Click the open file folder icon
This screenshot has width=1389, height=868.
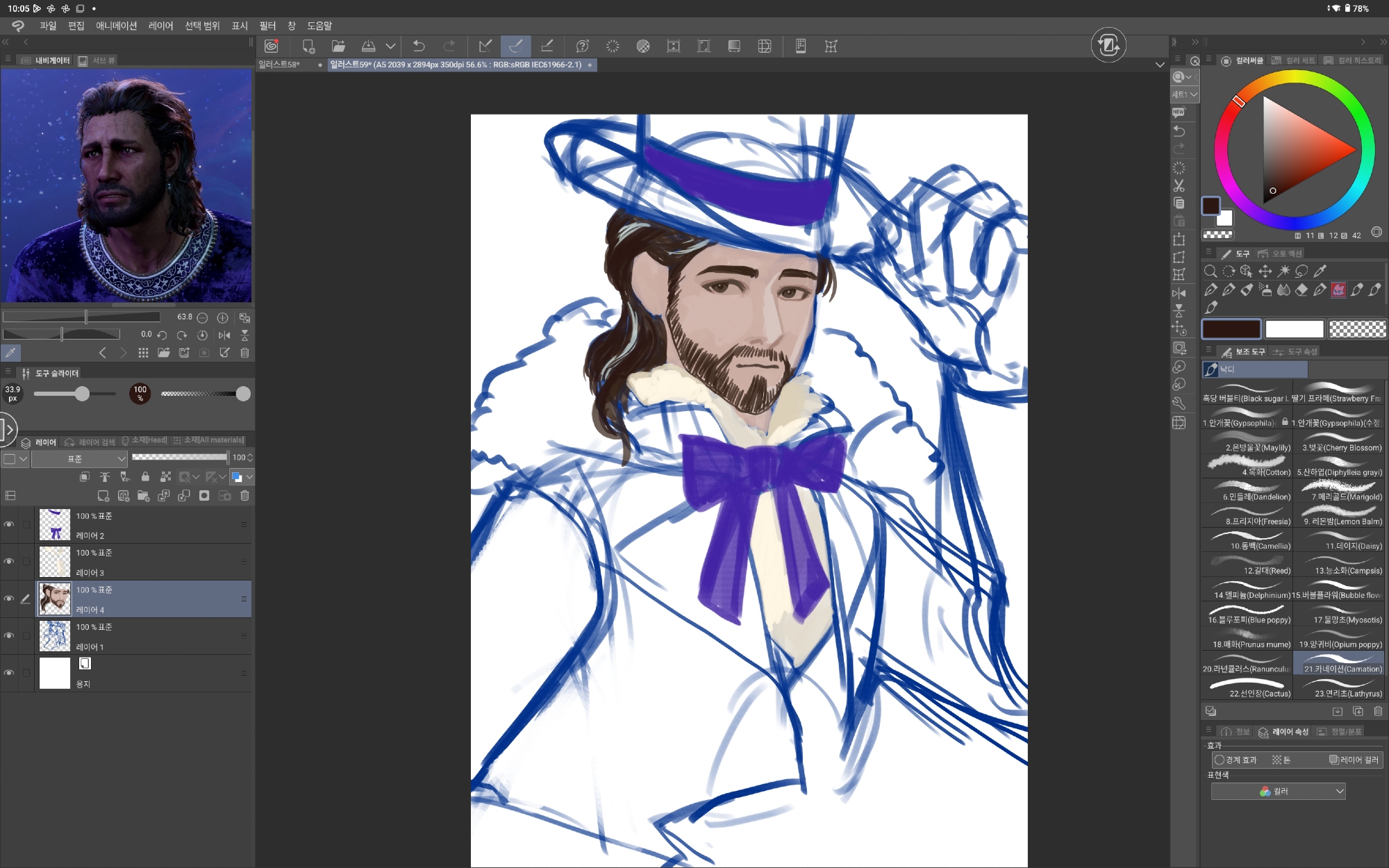pyautogui.click(x=338, y=46)
